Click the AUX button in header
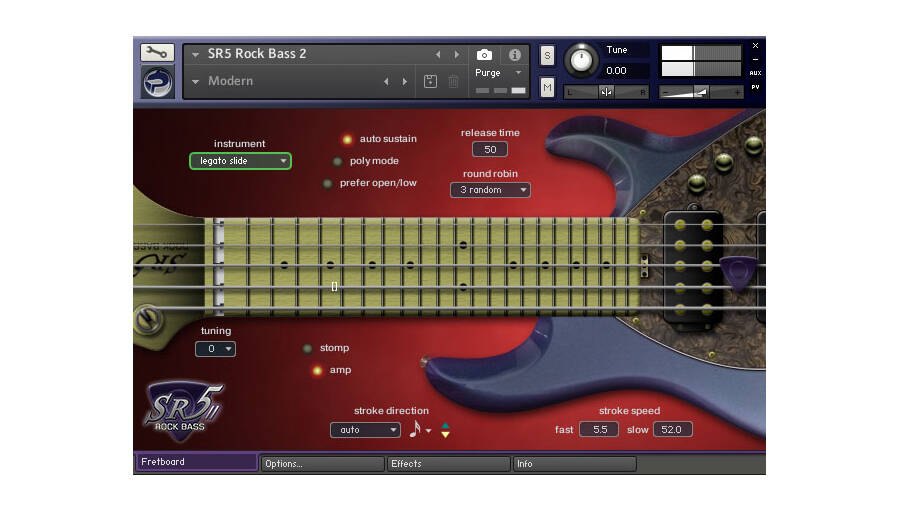The height and width of the screenshot is (511, 900). click(755, 73)
